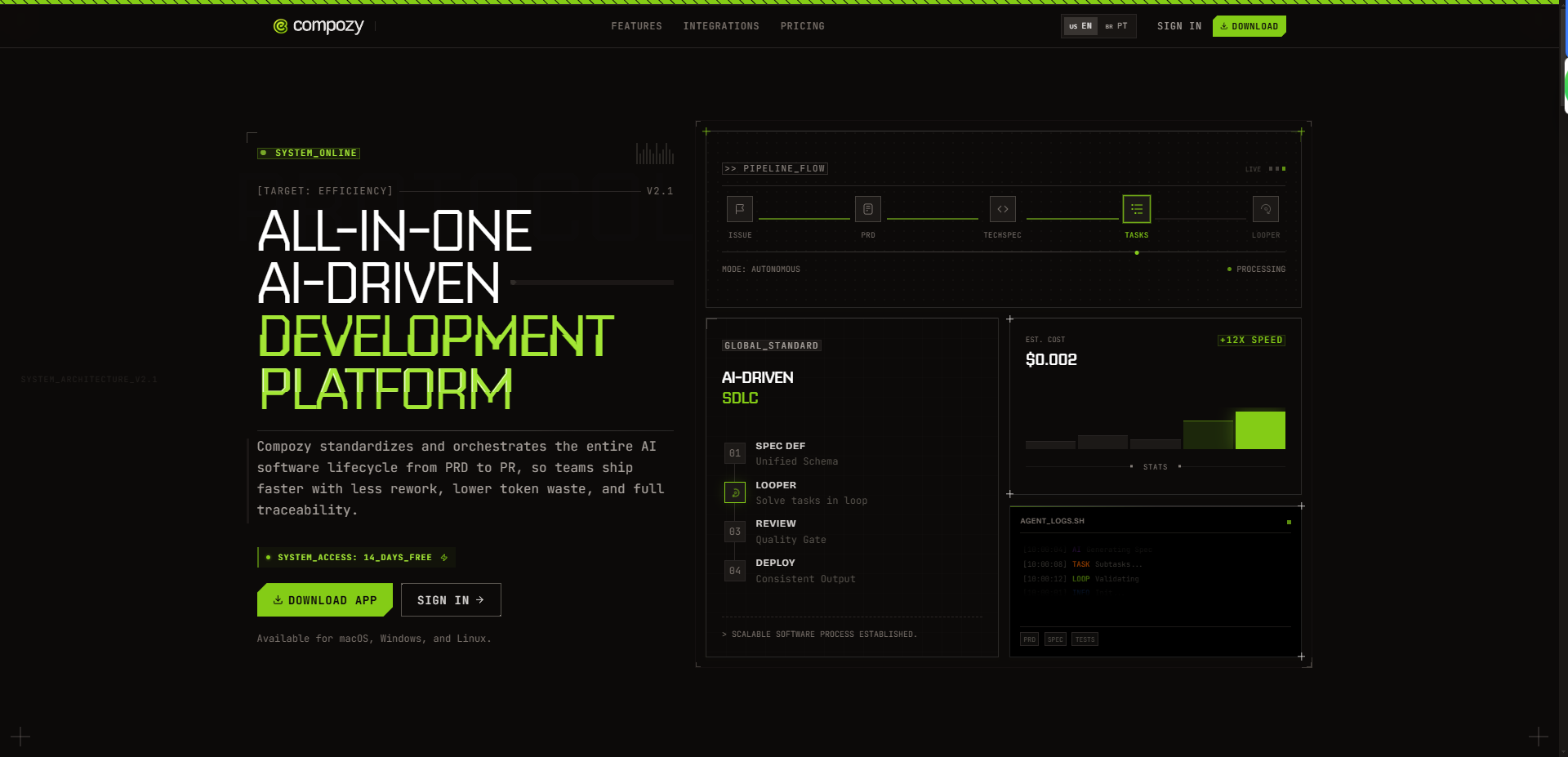
Task: Select the Issue flag pipeline icon
Action: (x=739, y=209)
